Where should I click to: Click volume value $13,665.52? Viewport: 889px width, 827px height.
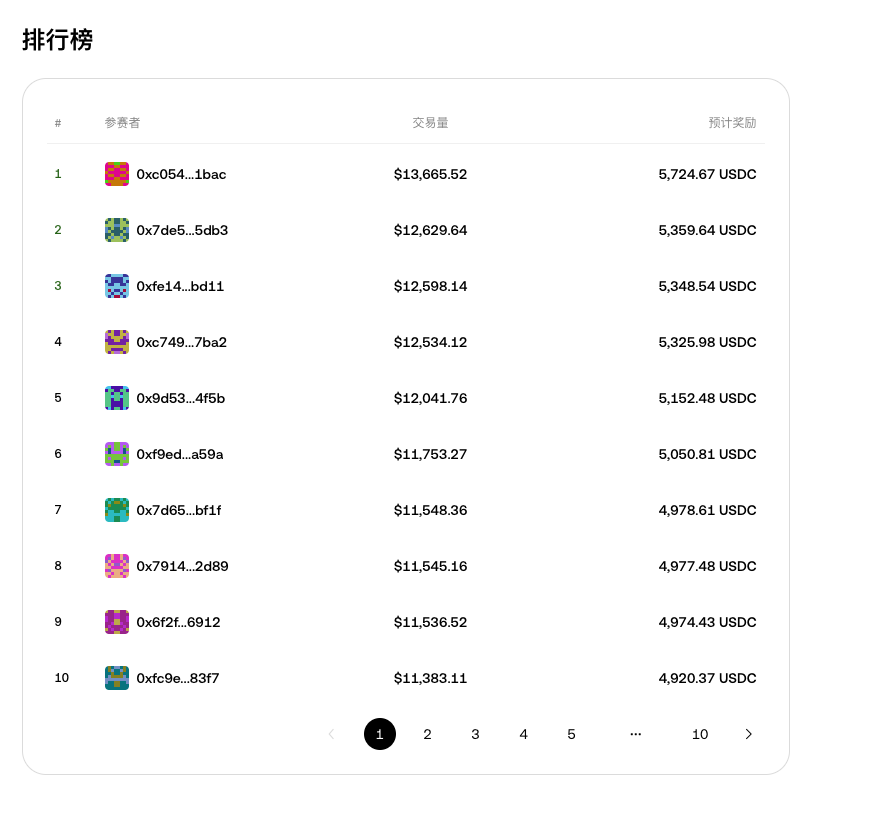pyautogui.click(x=430, y=174)
